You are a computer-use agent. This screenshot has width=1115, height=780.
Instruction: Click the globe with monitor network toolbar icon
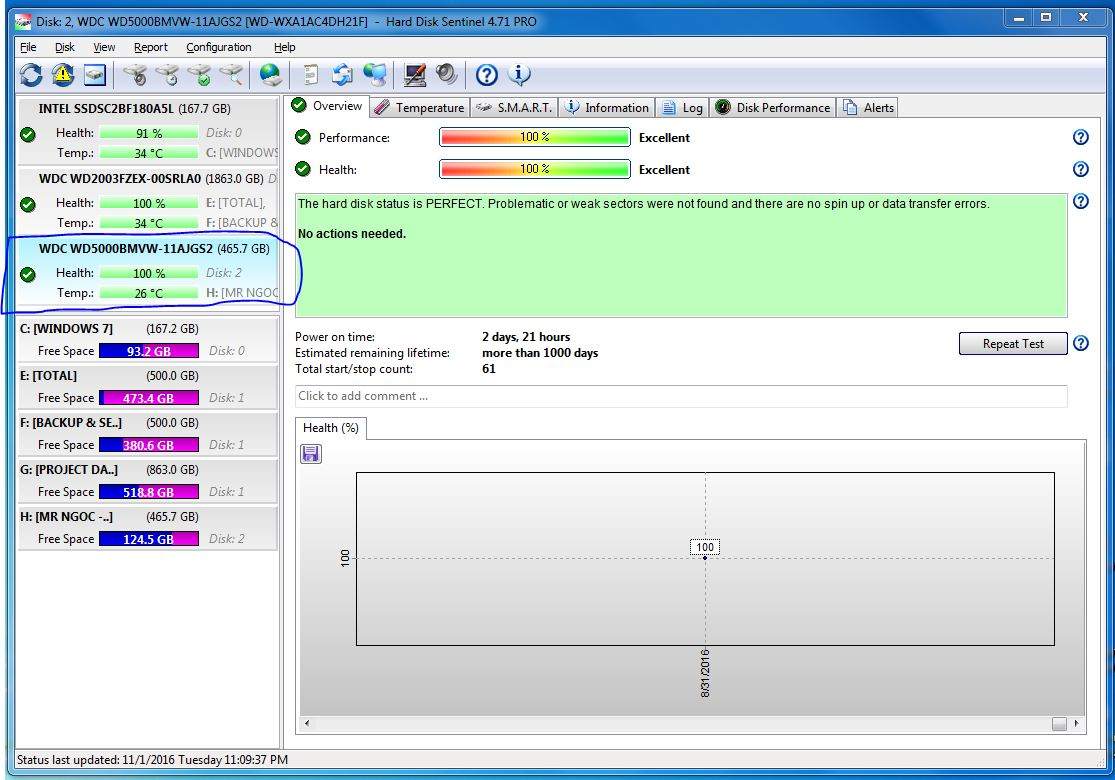[375, 75]
